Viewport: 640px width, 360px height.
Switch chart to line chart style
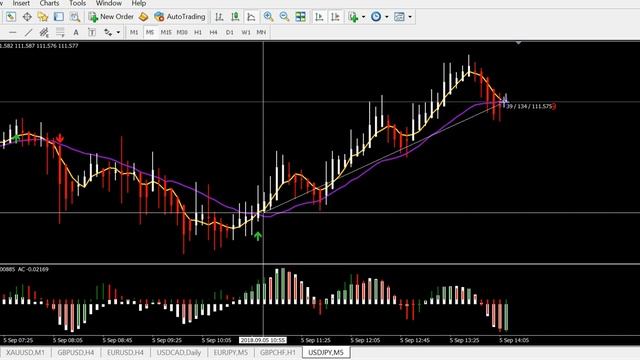251,17
